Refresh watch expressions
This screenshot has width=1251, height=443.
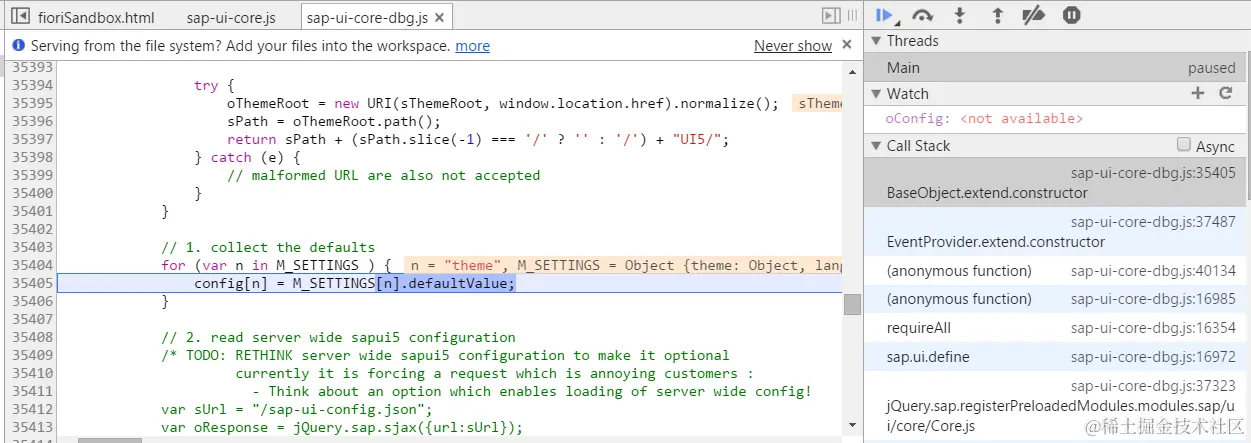coord(1225,93)
